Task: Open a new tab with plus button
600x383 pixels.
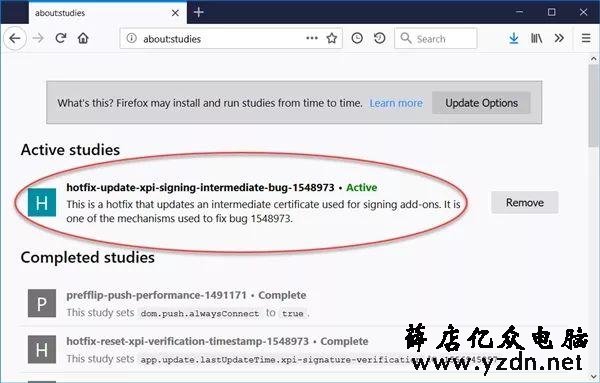Action: [x=199, y=12]
